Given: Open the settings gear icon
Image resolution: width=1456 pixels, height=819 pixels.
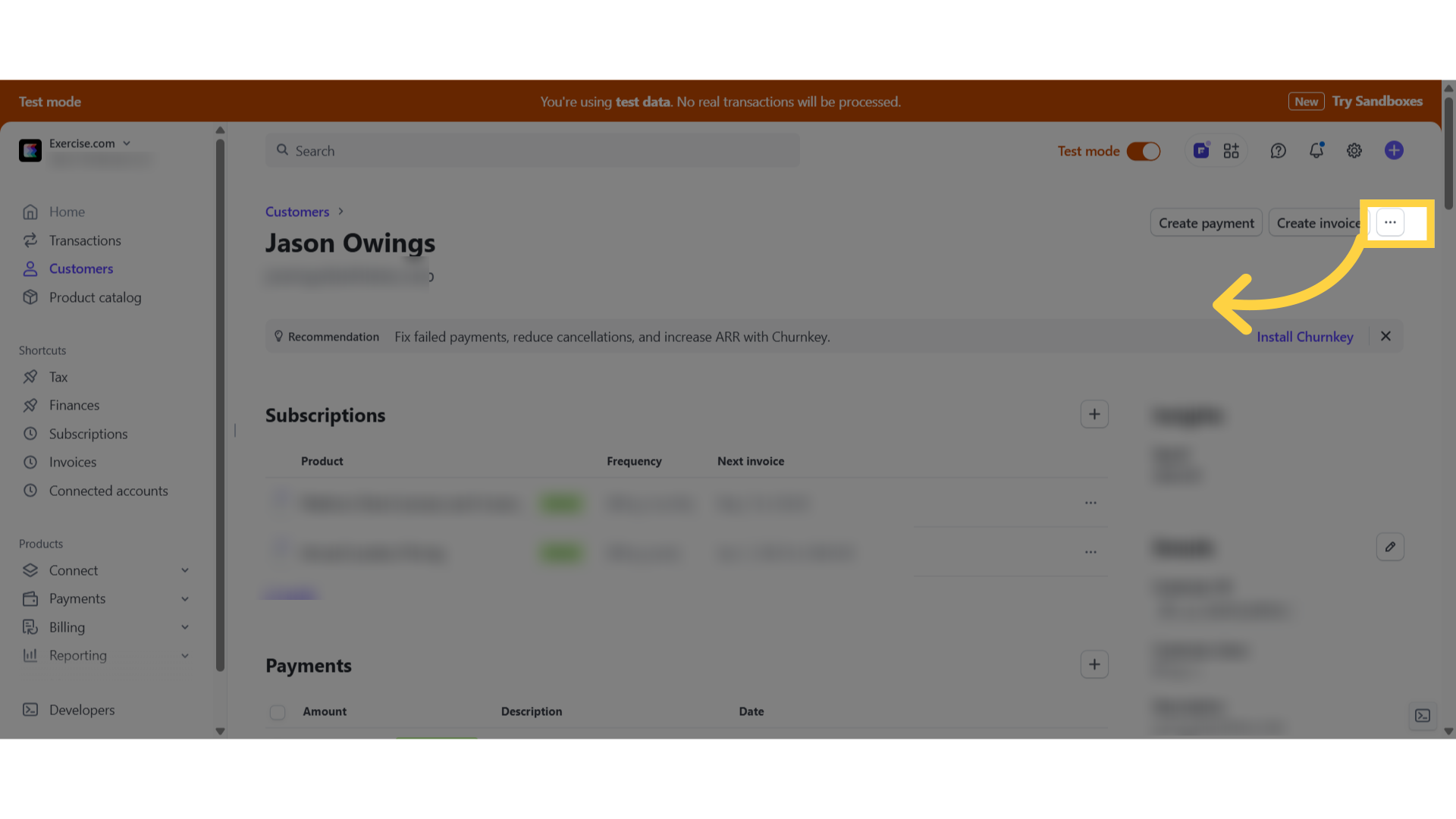Looking at the screenshot, I should tap(1354, 151).
